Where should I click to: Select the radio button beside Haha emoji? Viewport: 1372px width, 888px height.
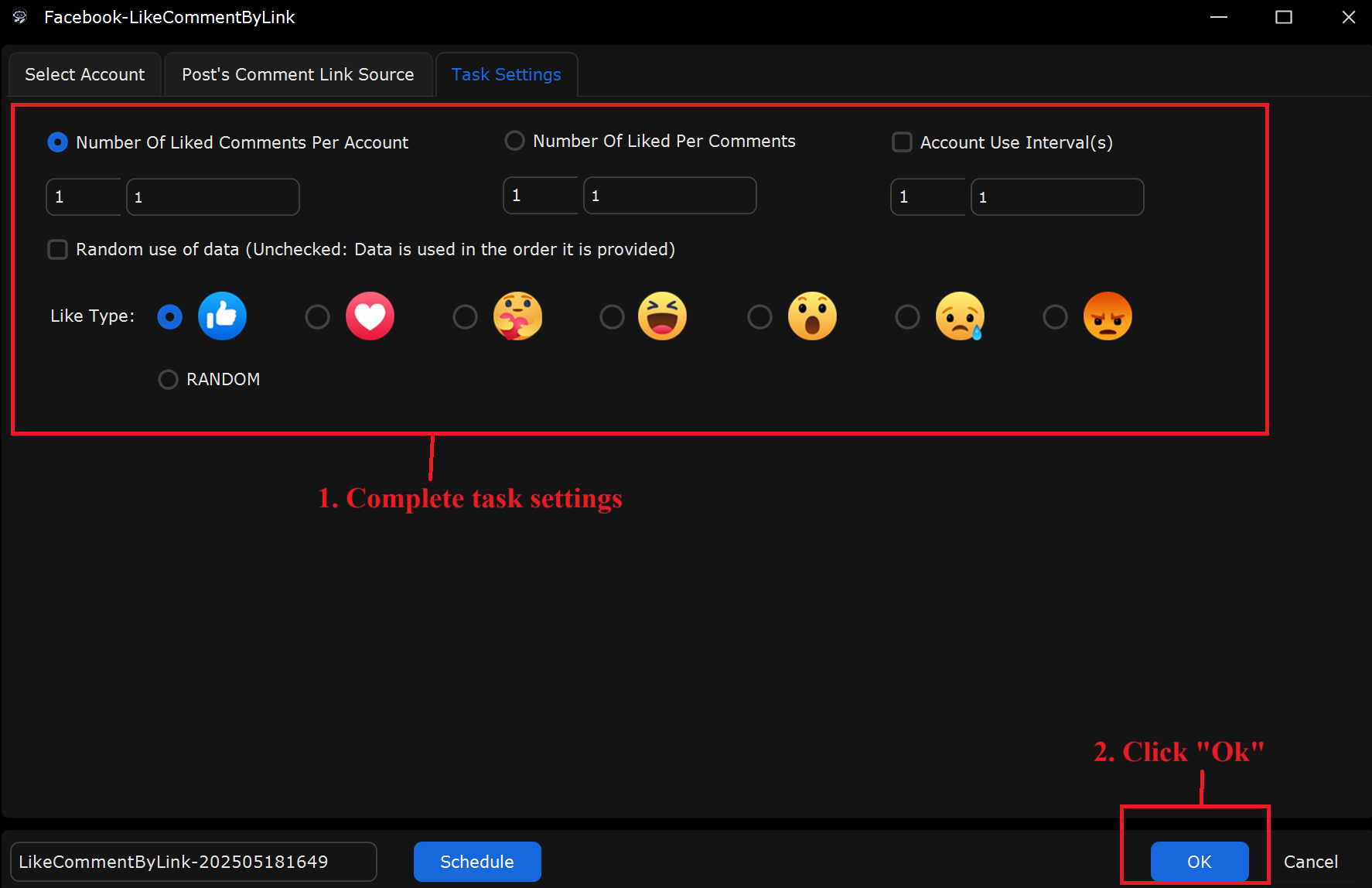[x=612, y=316]
